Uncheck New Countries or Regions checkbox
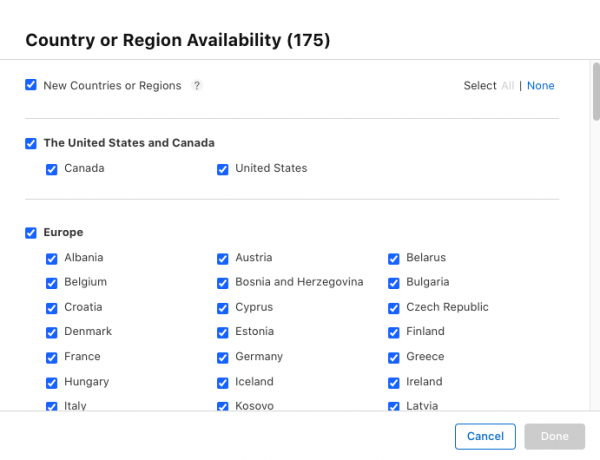This screenshot has width=600, height=460. click(x=31, y=86)
